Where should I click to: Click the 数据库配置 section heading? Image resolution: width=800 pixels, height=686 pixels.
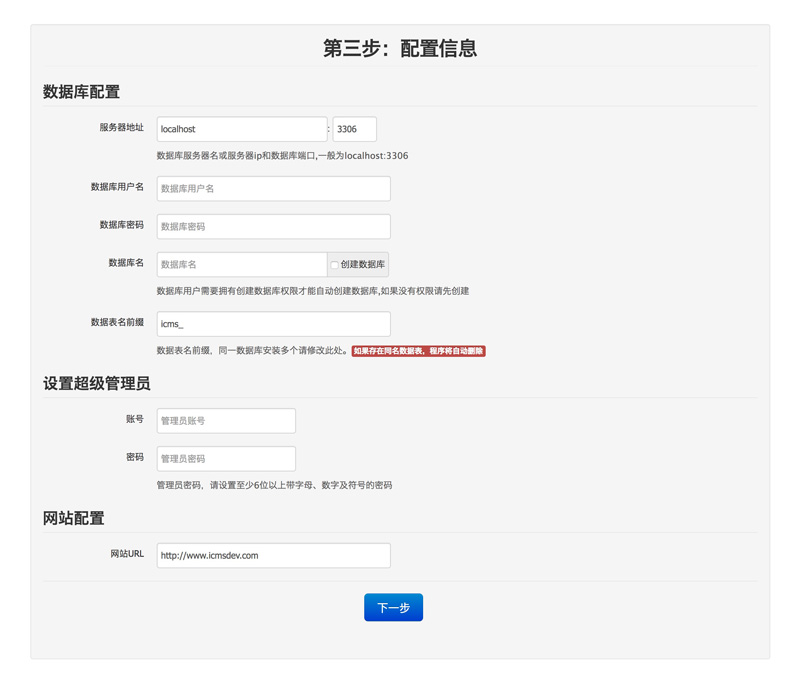[x=81, y=92]
